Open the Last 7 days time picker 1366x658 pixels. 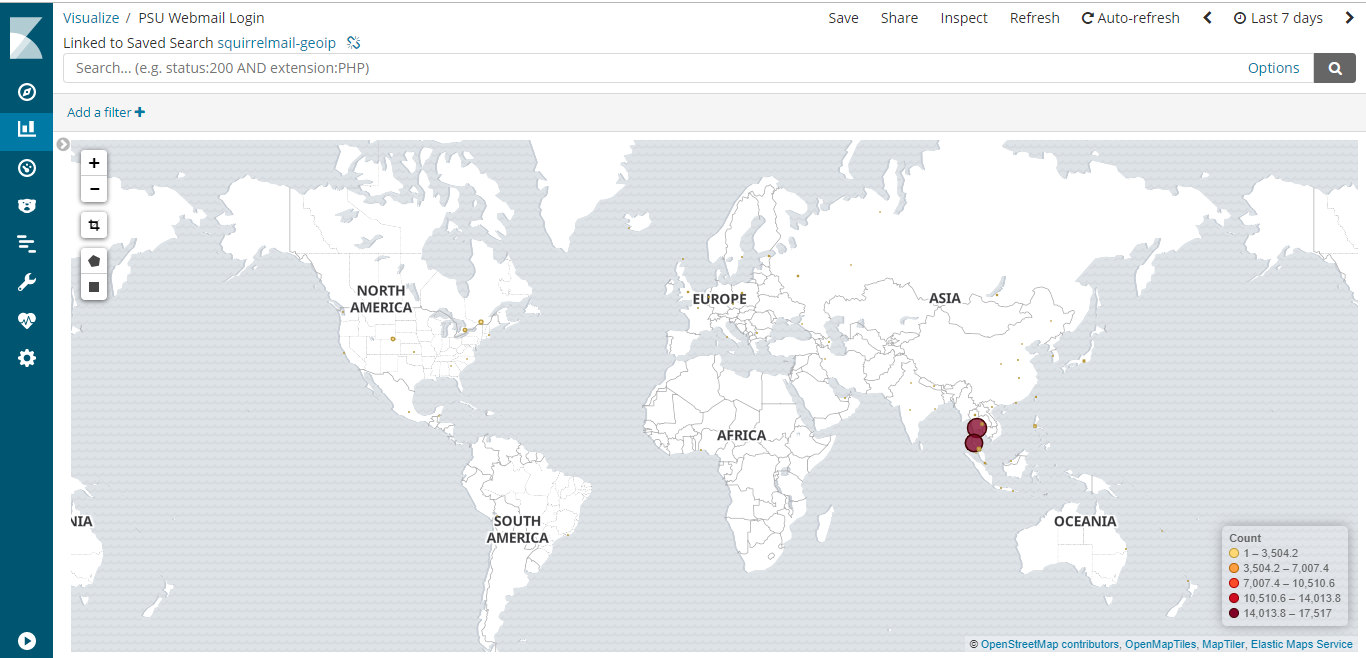click(1278, 18)
